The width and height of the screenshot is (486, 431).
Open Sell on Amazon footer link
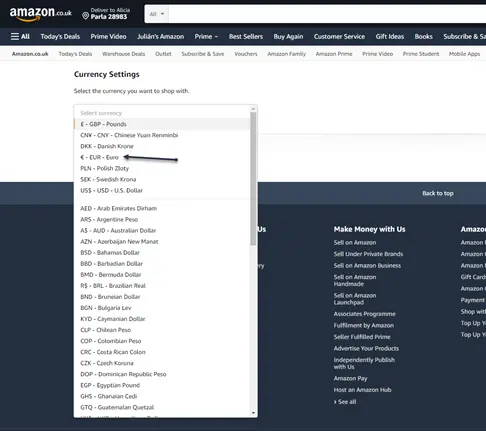coord(355,242)
